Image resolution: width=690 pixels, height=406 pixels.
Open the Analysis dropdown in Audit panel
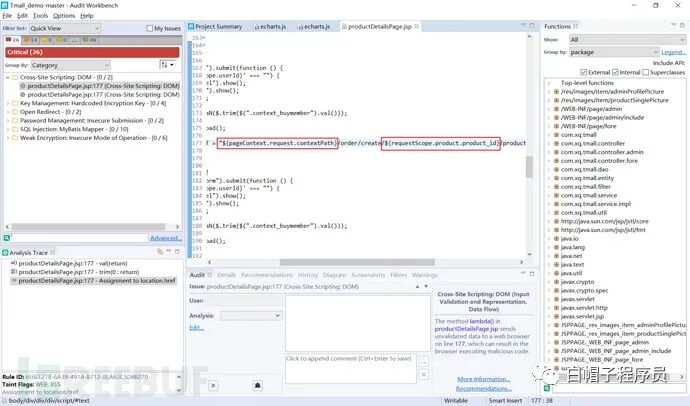251,315
